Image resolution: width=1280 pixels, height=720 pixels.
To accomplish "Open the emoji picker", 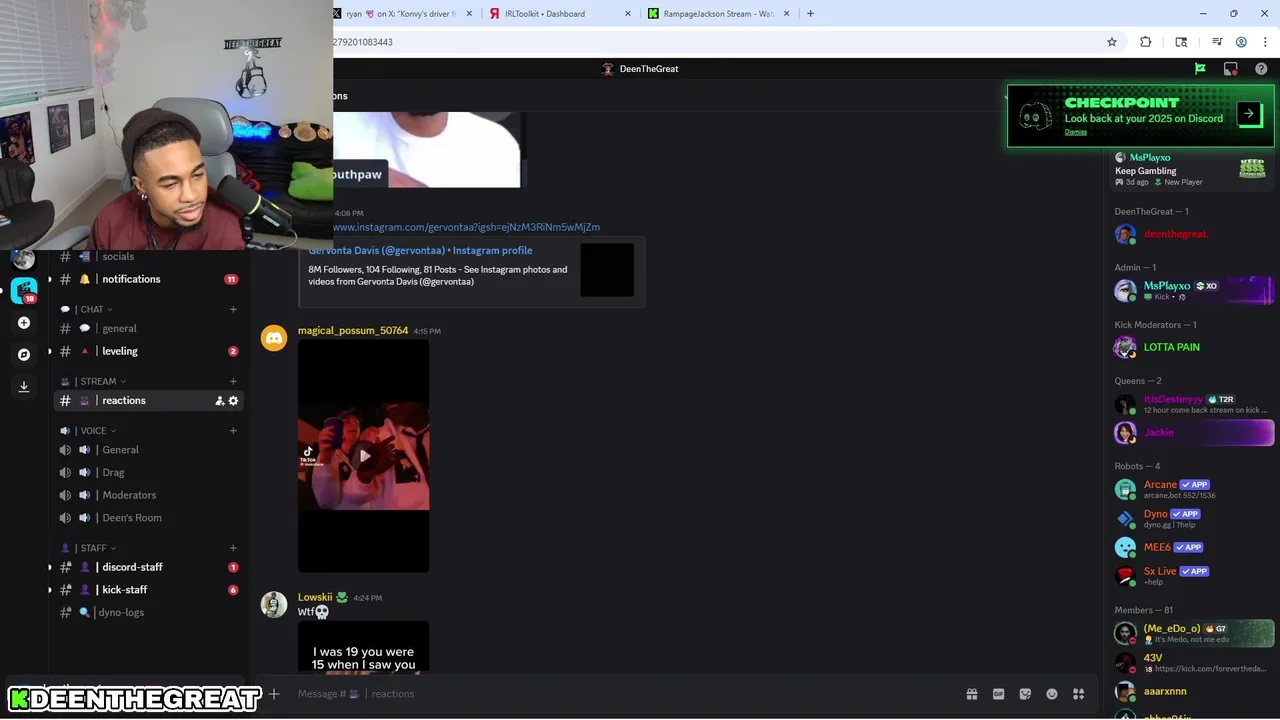I will [x=1052, y=694].
